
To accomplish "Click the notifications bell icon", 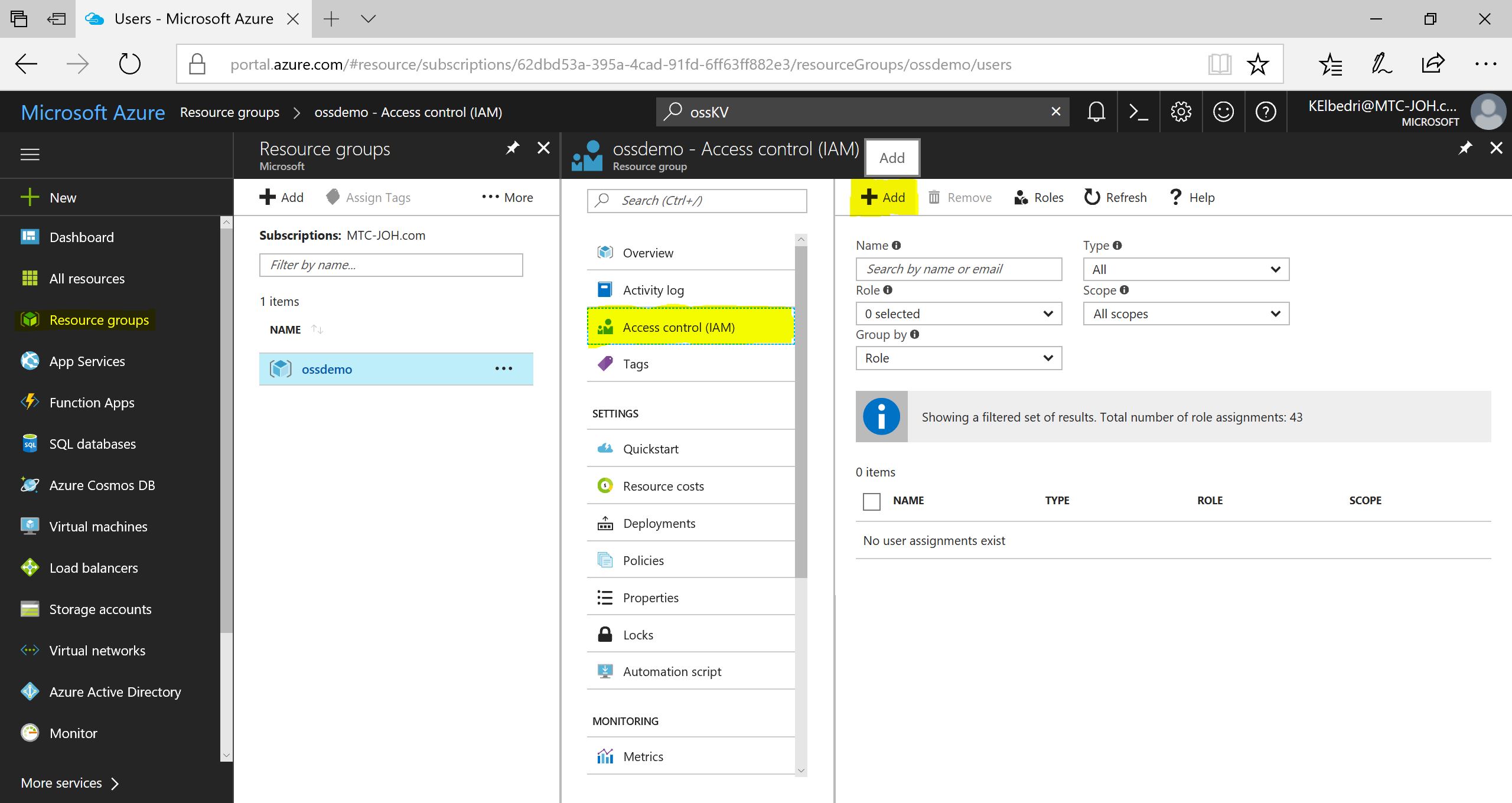I will (x=1096, y=112).
